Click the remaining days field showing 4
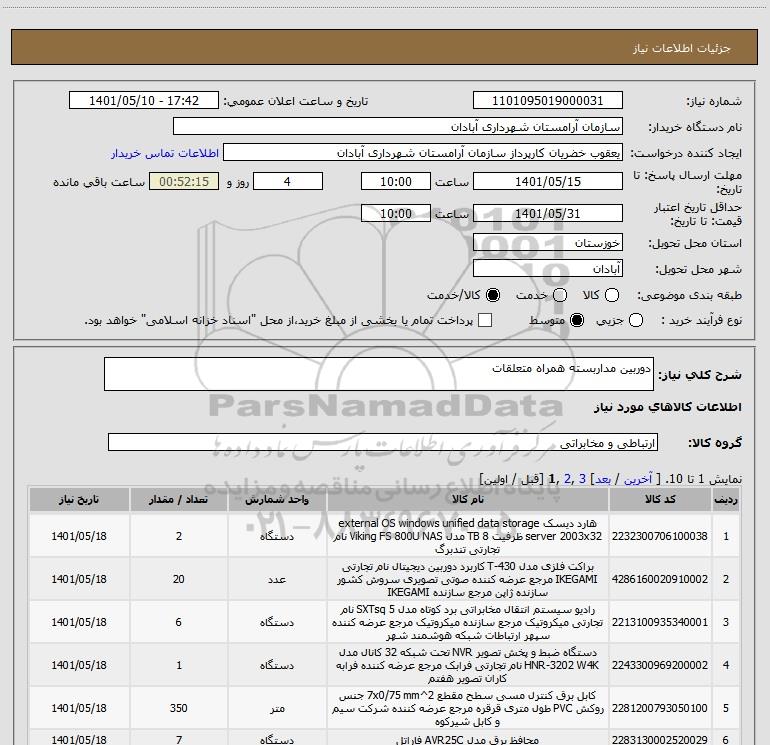Screen dimensions: 770x745 click(288, 181)
